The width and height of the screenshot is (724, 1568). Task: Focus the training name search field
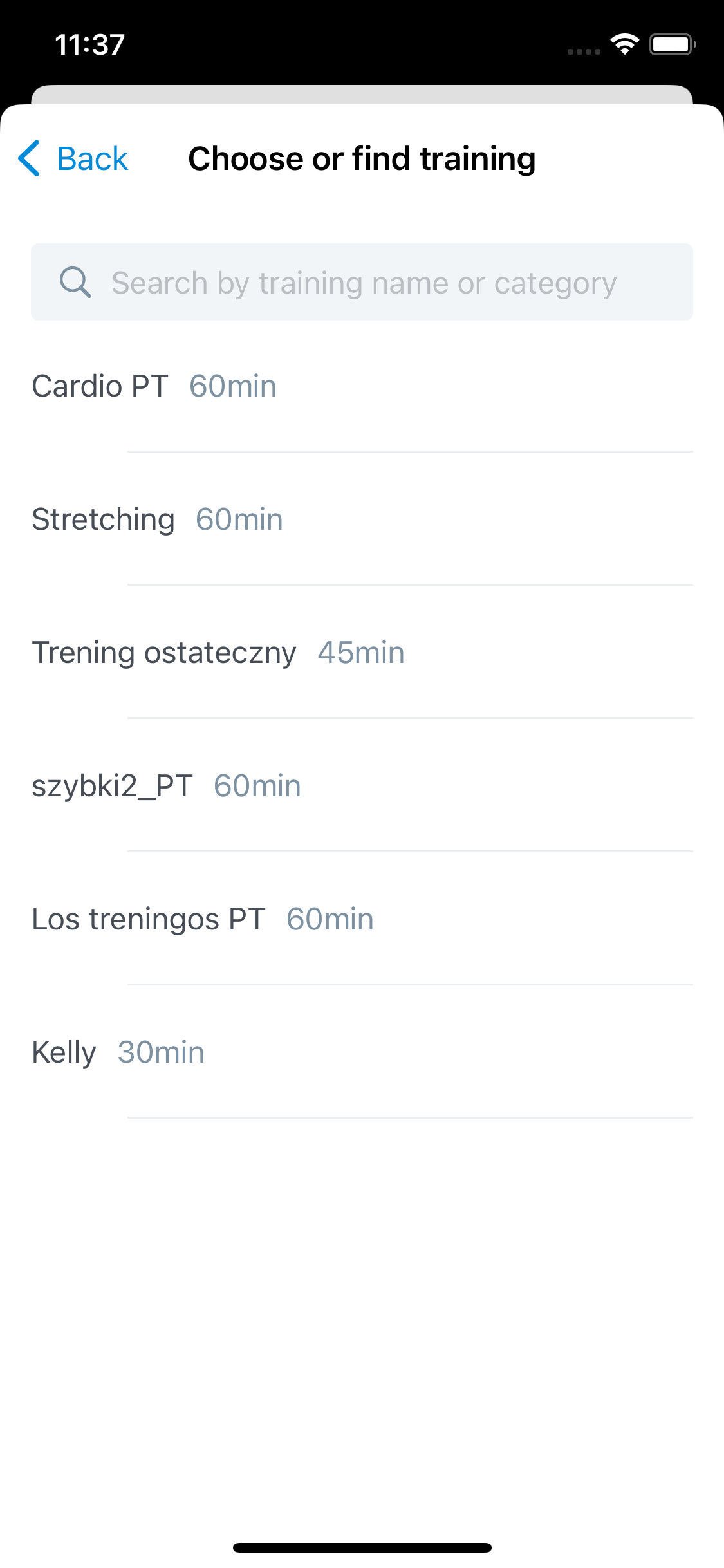tap(364, 283)
